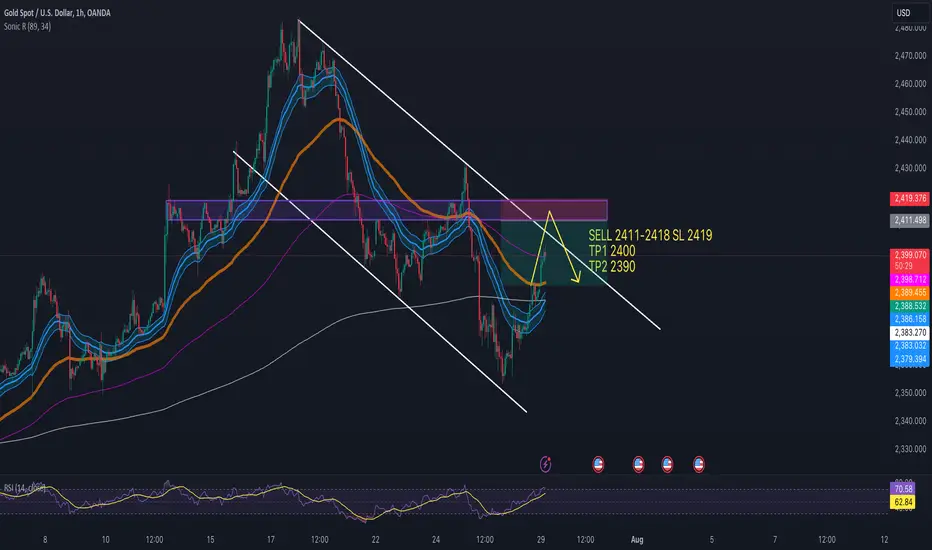932x550 pixels.
Task: Click the 2,450.000 price scale value
Action: click(x=910, y=111)
